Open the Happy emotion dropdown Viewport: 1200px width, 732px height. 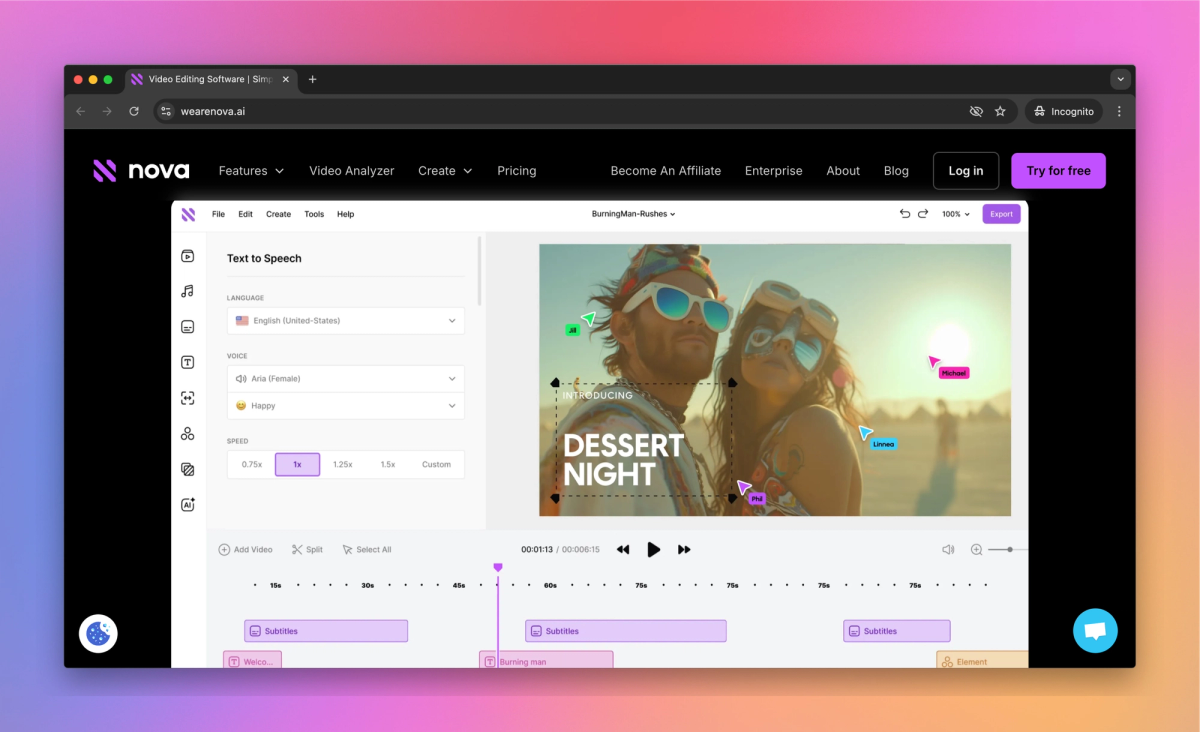[x=346, y=406]
